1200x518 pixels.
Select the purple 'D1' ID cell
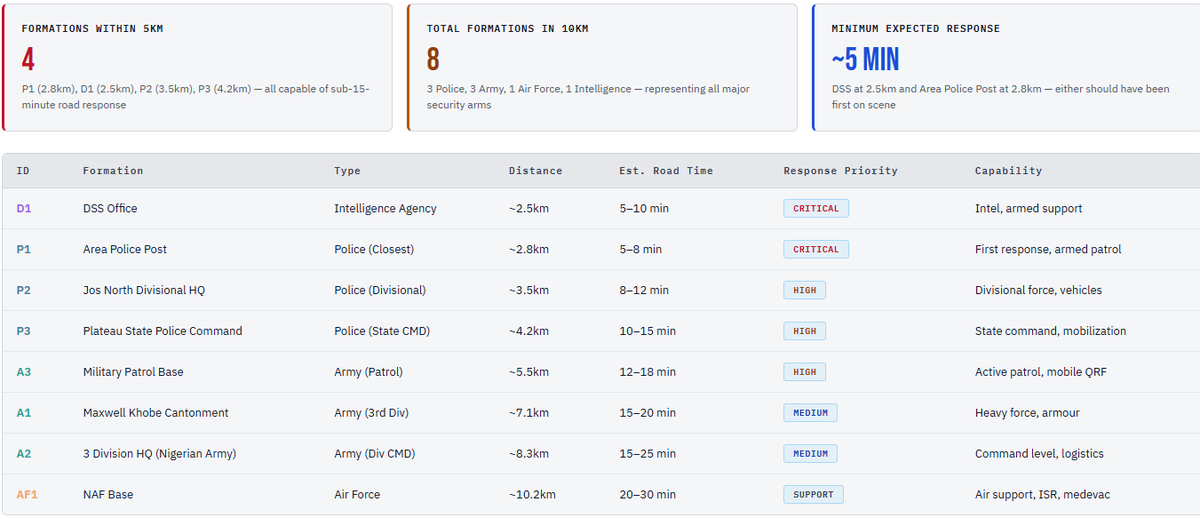(x=24, y=208)
